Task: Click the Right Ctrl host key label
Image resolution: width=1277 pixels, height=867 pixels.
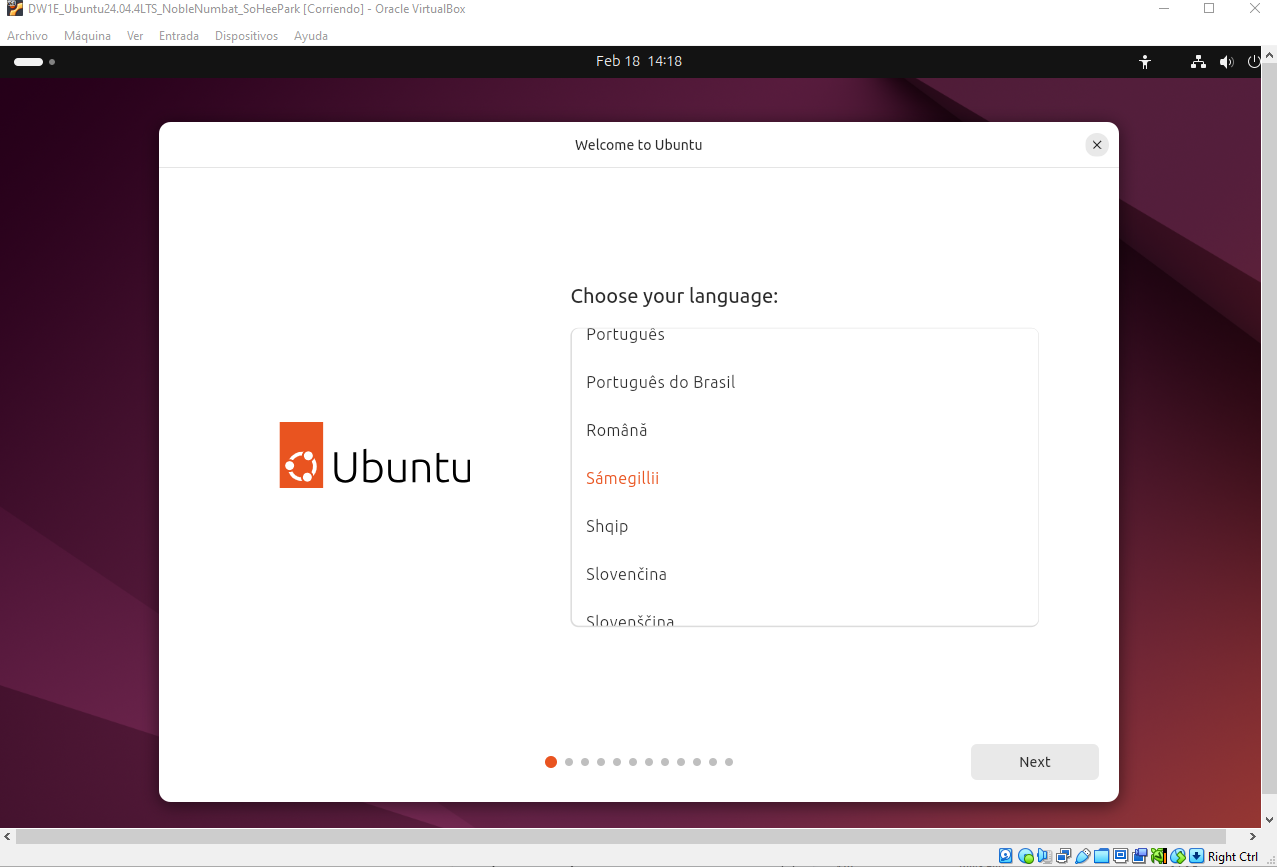Action: (1233, 857)
